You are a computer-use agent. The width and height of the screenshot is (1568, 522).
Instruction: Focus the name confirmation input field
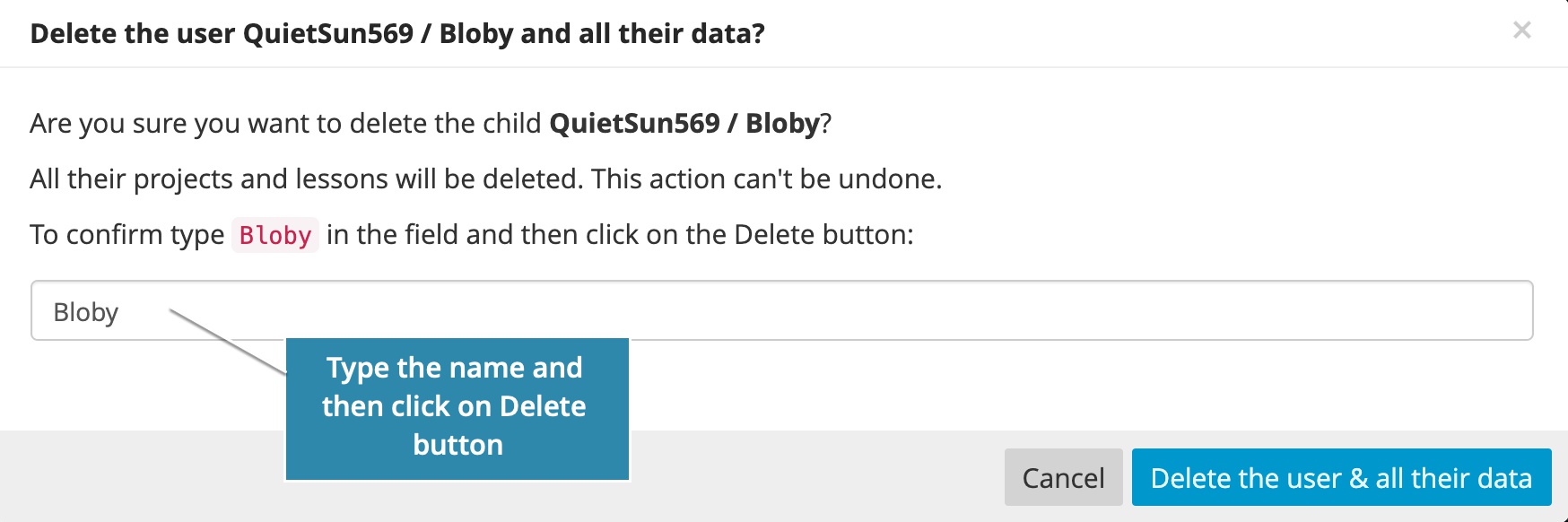coord(807,310)
